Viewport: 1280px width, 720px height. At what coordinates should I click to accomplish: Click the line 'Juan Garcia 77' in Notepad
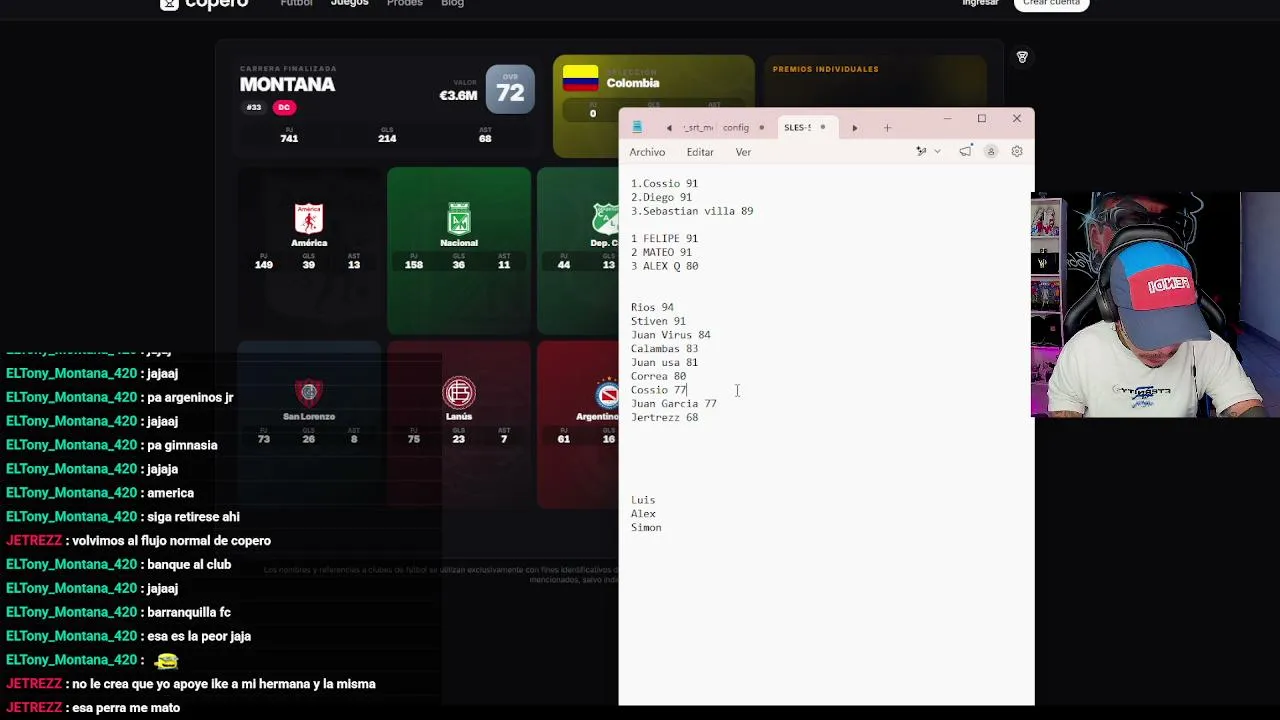(x=673, y=404)
